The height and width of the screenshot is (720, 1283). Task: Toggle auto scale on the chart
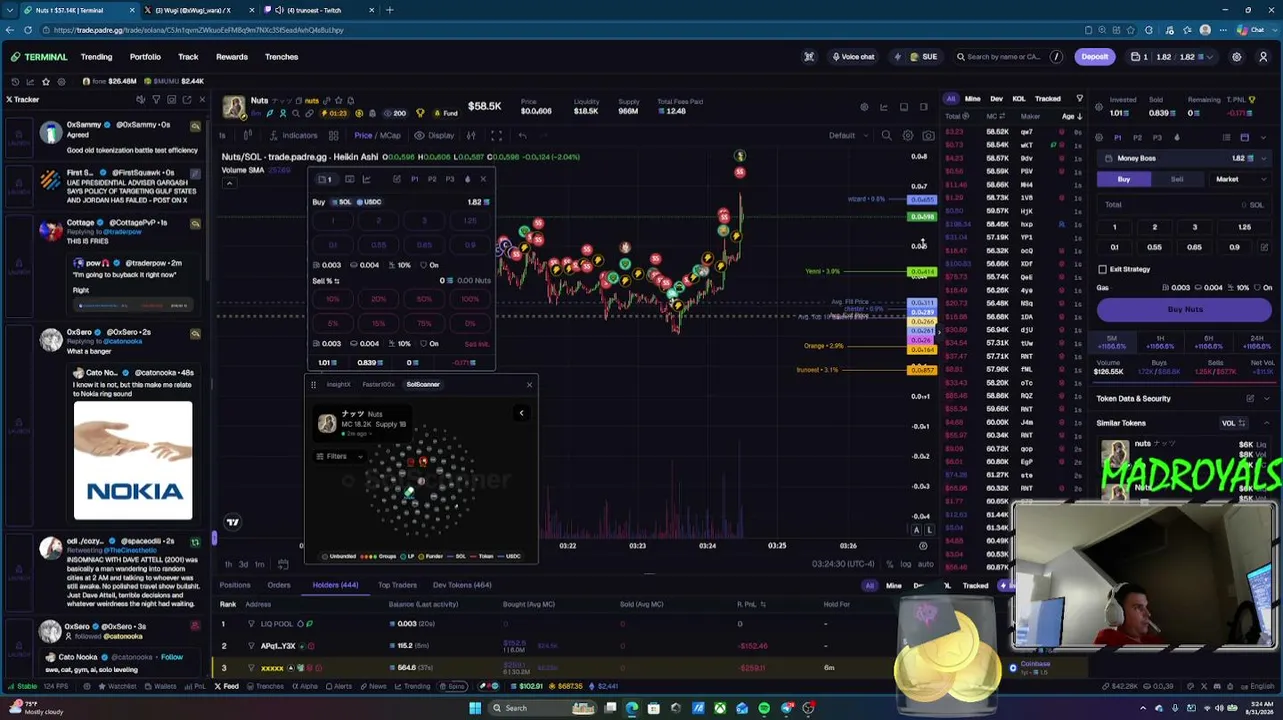926,565
